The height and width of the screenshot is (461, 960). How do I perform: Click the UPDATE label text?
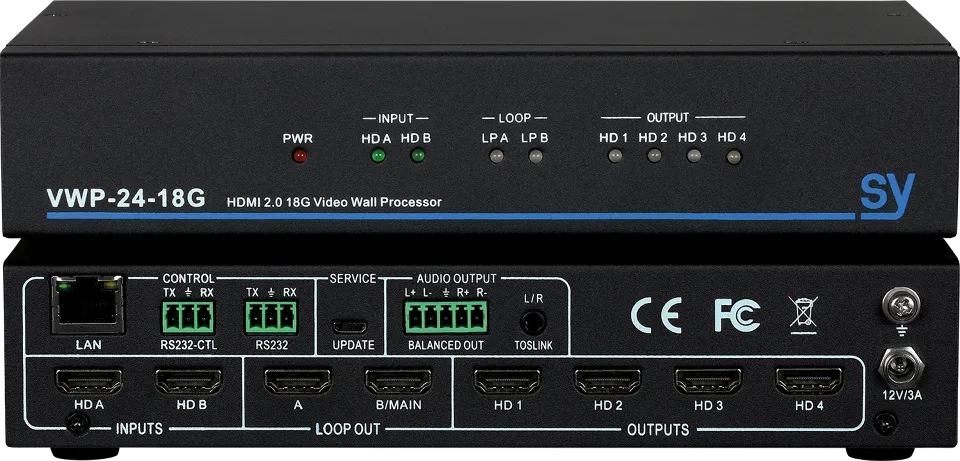pyautogui.click(x=353, y=345)
